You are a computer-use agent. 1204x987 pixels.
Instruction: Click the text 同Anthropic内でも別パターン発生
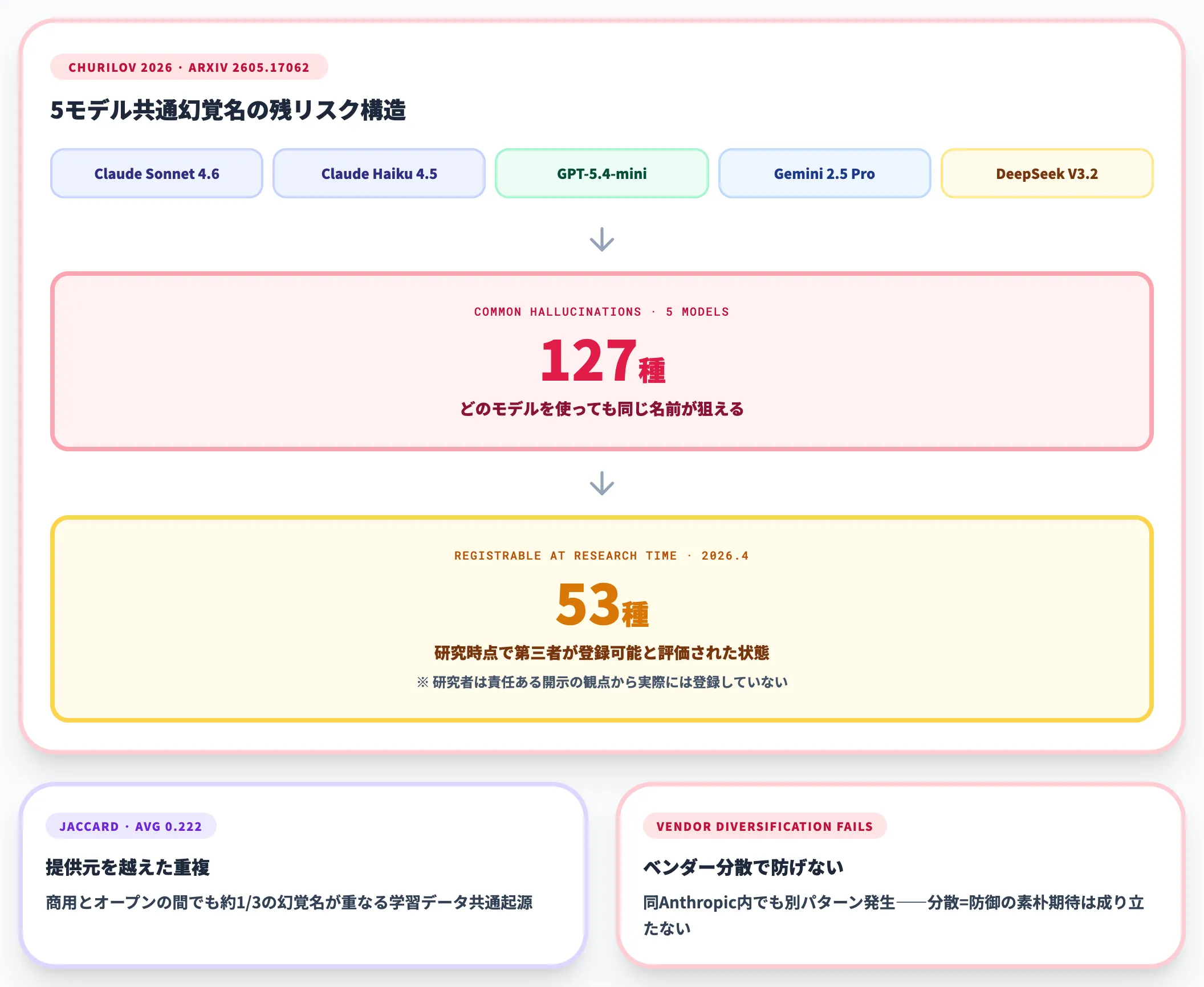click(769, 903)
